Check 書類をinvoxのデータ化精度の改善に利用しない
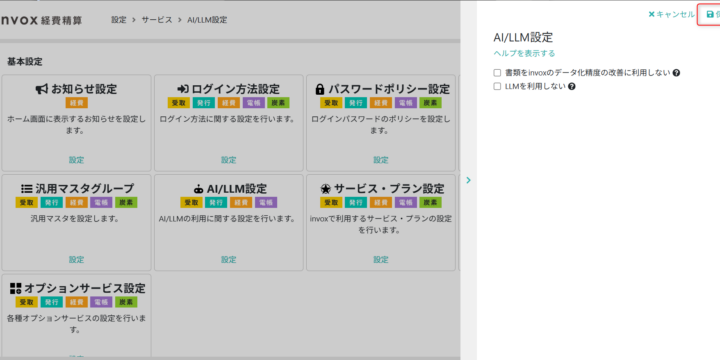 497,73
